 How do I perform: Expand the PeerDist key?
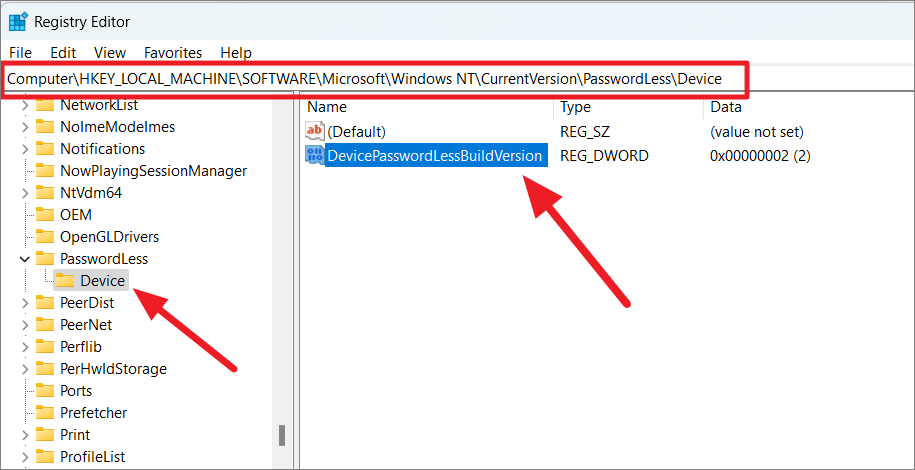tap(25, 303)
